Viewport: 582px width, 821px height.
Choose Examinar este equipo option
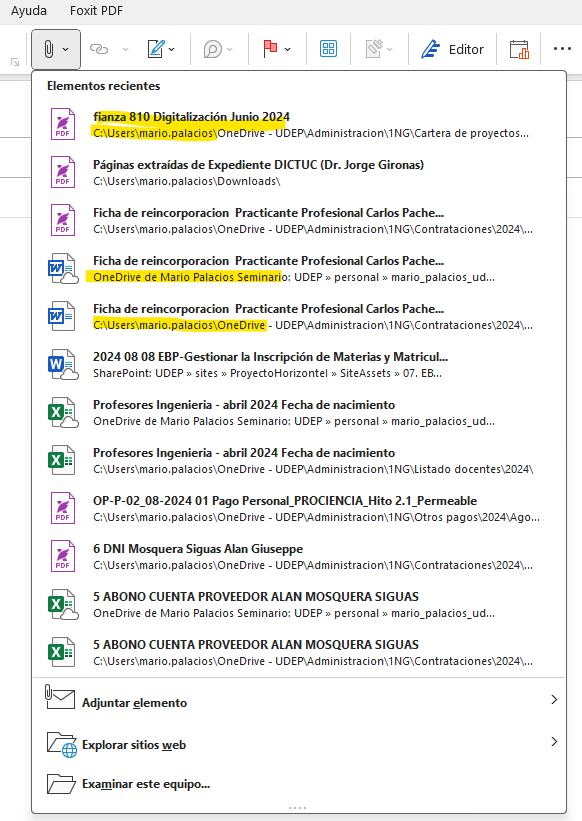point(299,784)
